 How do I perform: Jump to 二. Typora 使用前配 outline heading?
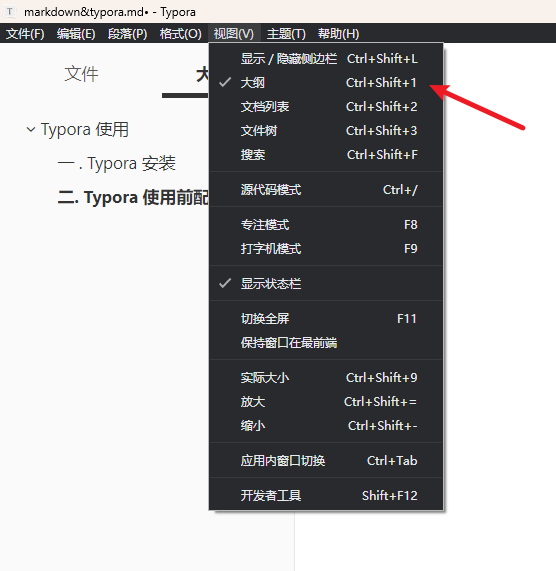(133, 197)
